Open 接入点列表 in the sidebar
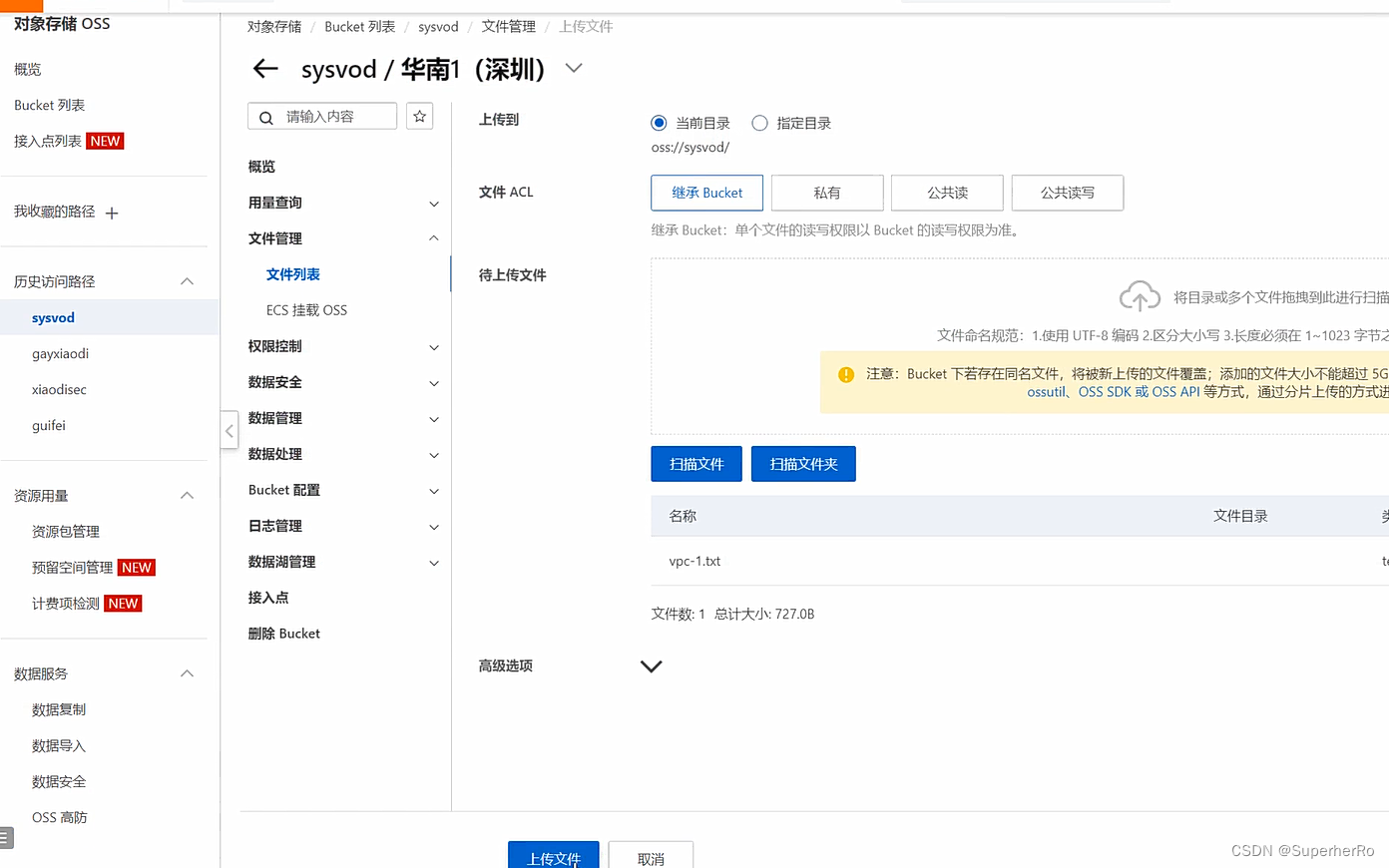Image resolution: width=1389 pixels, height=868 pixels. pyautogui.click(x=48, y=141)
